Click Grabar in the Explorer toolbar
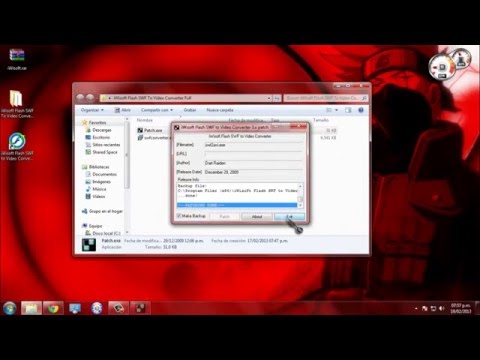 click(x=190, y=110)
